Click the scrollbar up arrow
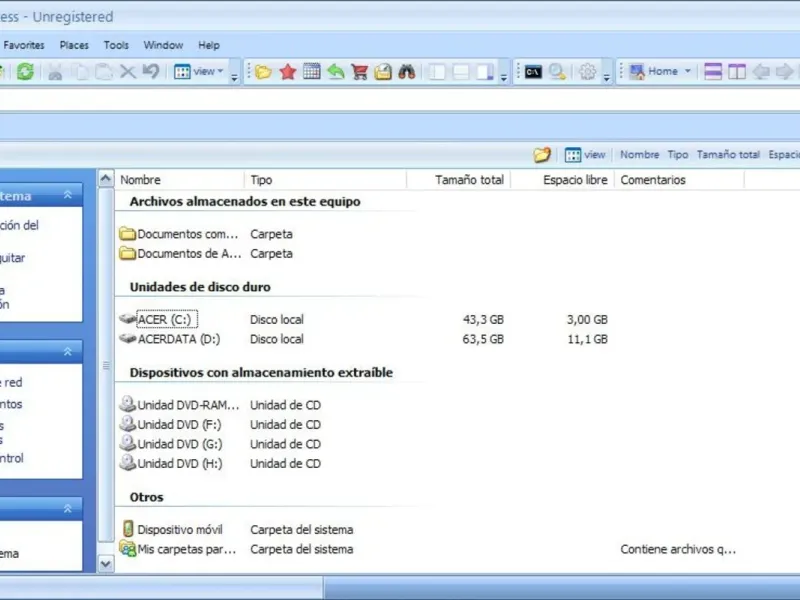This screenshot has height=600, width=800. [x=106, y=179]
